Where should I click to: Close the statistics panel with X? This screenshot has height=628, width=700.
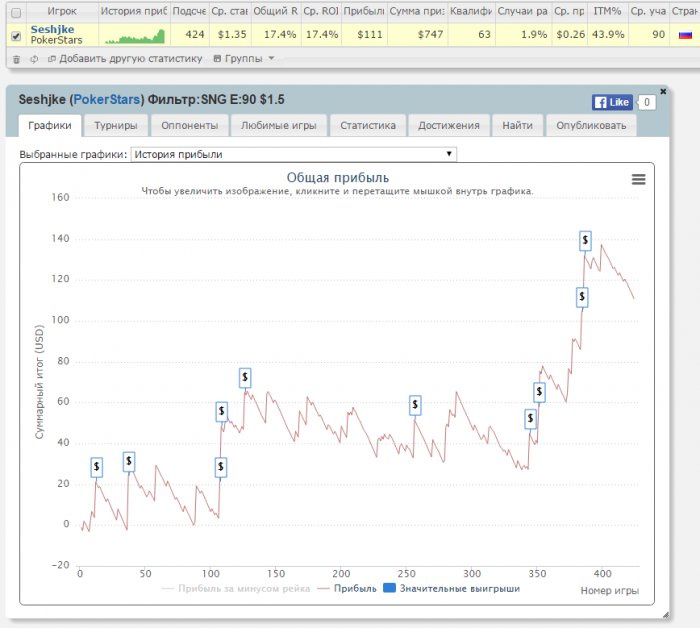coord(663,91)
